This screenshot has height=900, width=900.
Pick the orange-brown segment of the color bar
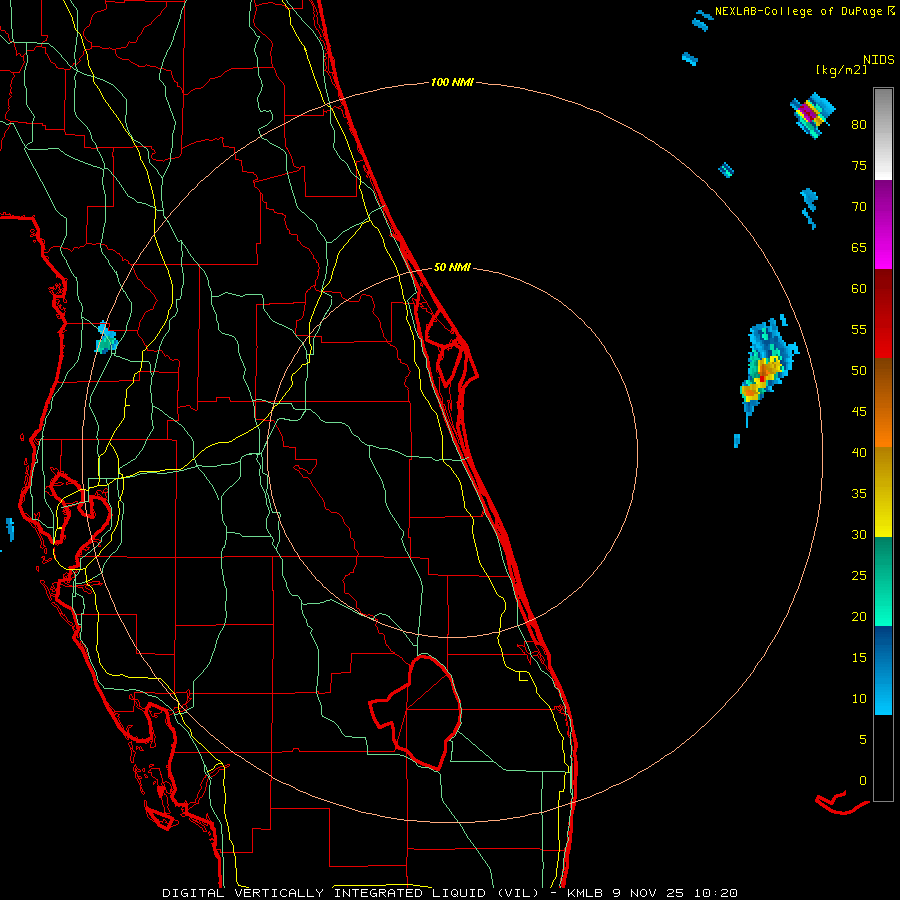coord(883,402)
